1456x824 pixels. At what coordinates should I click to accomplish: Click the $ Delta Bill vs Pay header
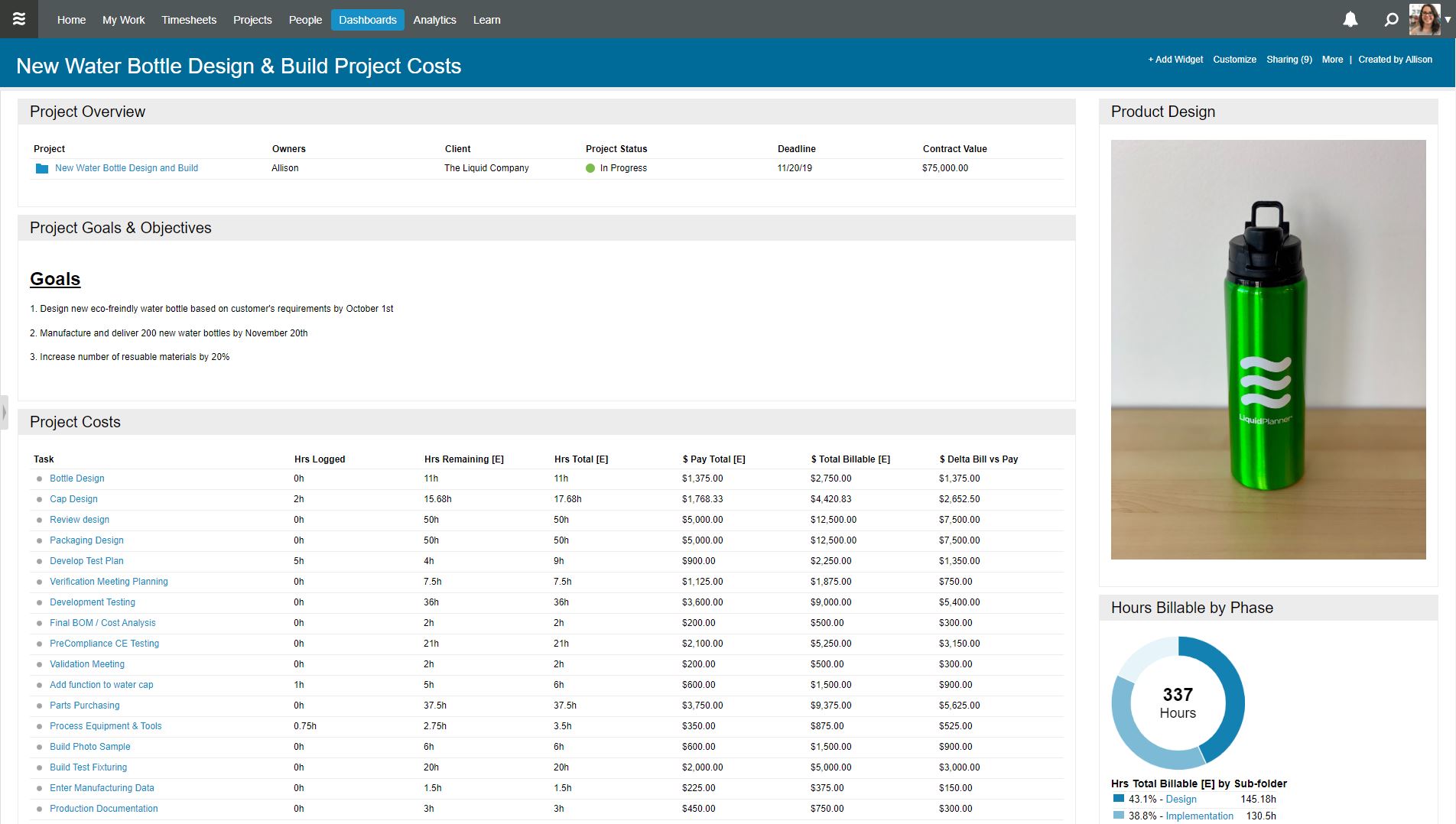[x=979, y=459]
